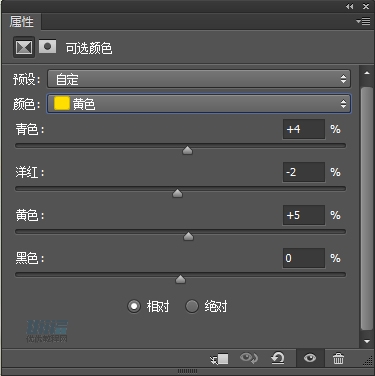Click the panel resize grip corner
Image resolution: width=375 pixels, height=376 pixels.
368,360
